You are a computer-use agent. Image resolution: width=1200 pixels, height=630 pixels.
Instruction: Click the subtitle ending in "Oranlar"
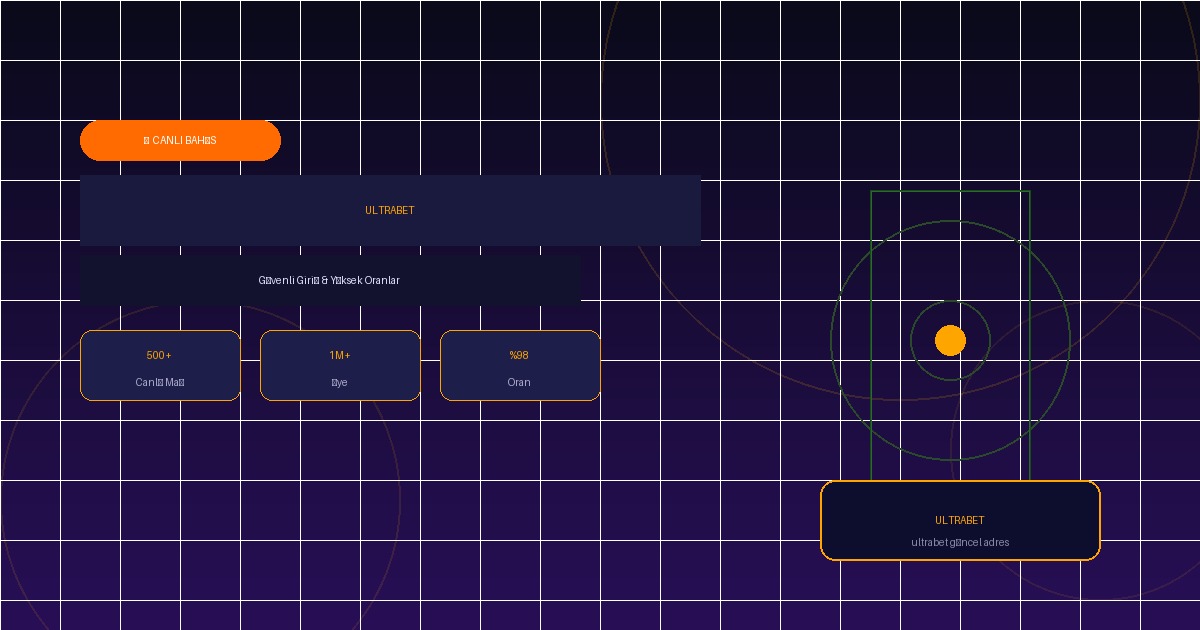tap(329, 280)
